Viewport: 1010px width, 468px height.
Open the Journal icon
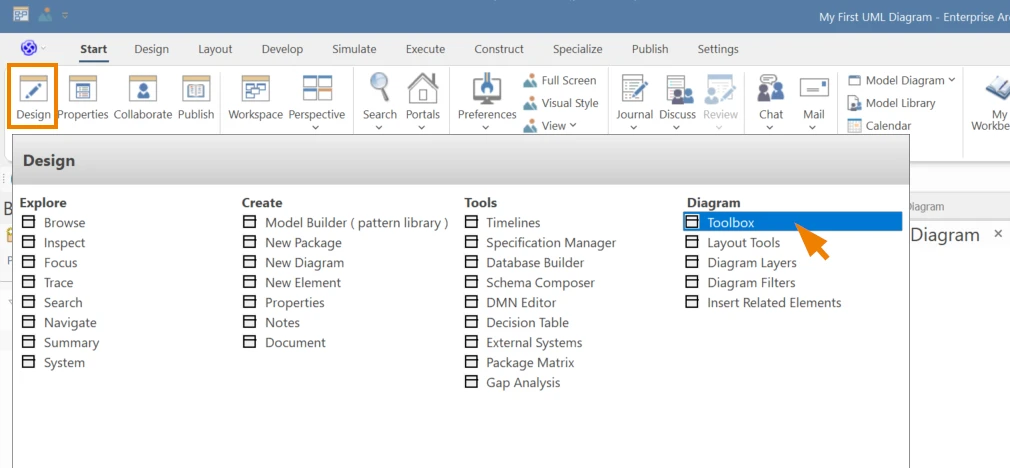(x=634, y=88)
